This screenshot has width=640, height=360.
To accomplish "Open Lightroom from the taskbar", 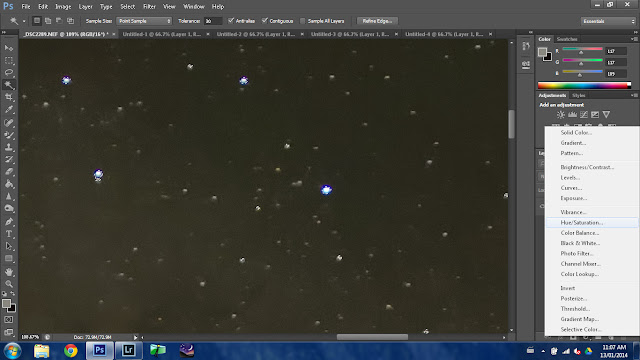I will click(x=128, y=350).
